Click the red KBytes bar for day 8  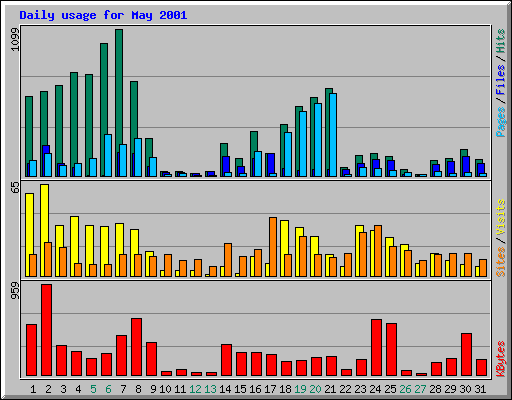[x=137, y=347]
